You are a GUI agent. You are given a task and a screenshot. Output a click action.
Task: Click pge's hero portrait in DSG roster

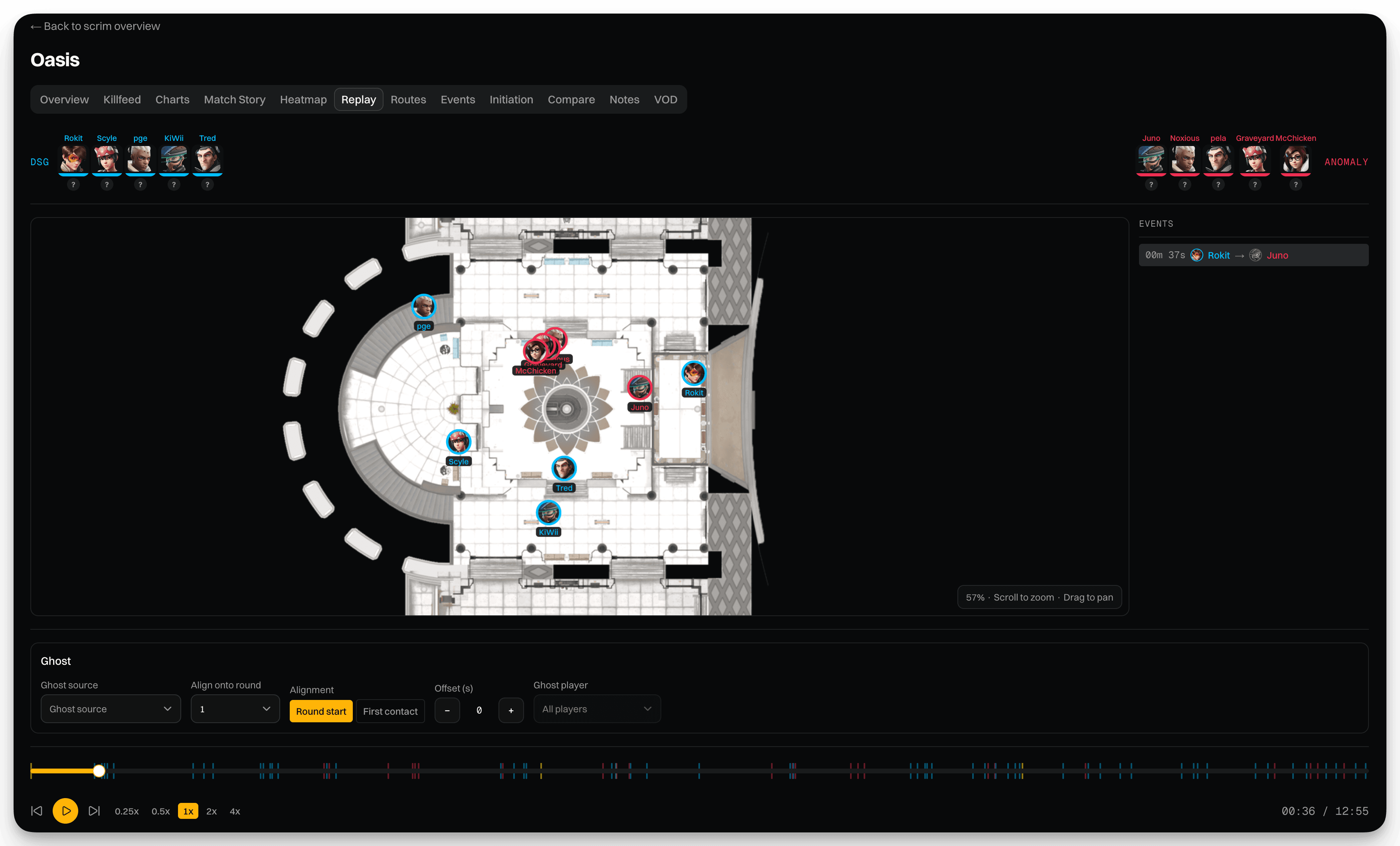coord(140,159)
